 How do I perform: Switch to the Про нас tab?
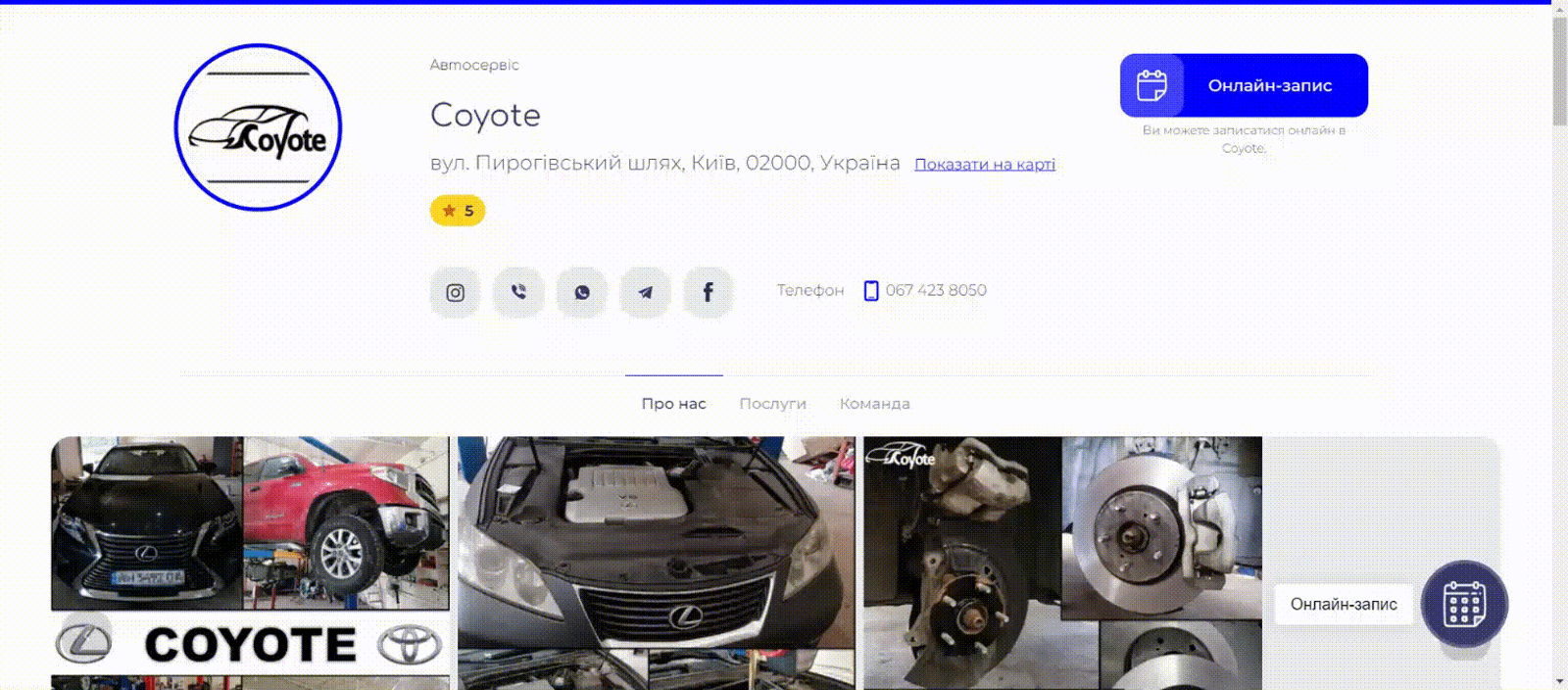pos(674,403)
